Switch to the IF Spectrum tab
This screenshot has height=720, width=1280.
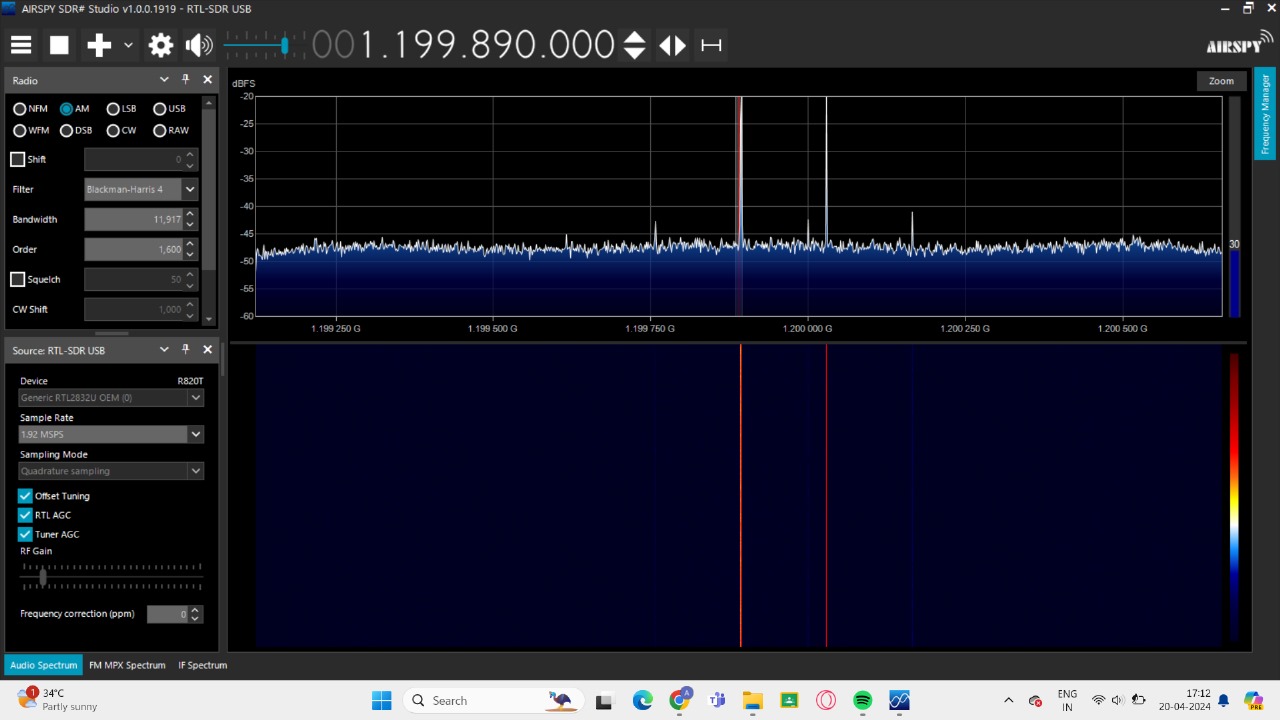point(202,665)
